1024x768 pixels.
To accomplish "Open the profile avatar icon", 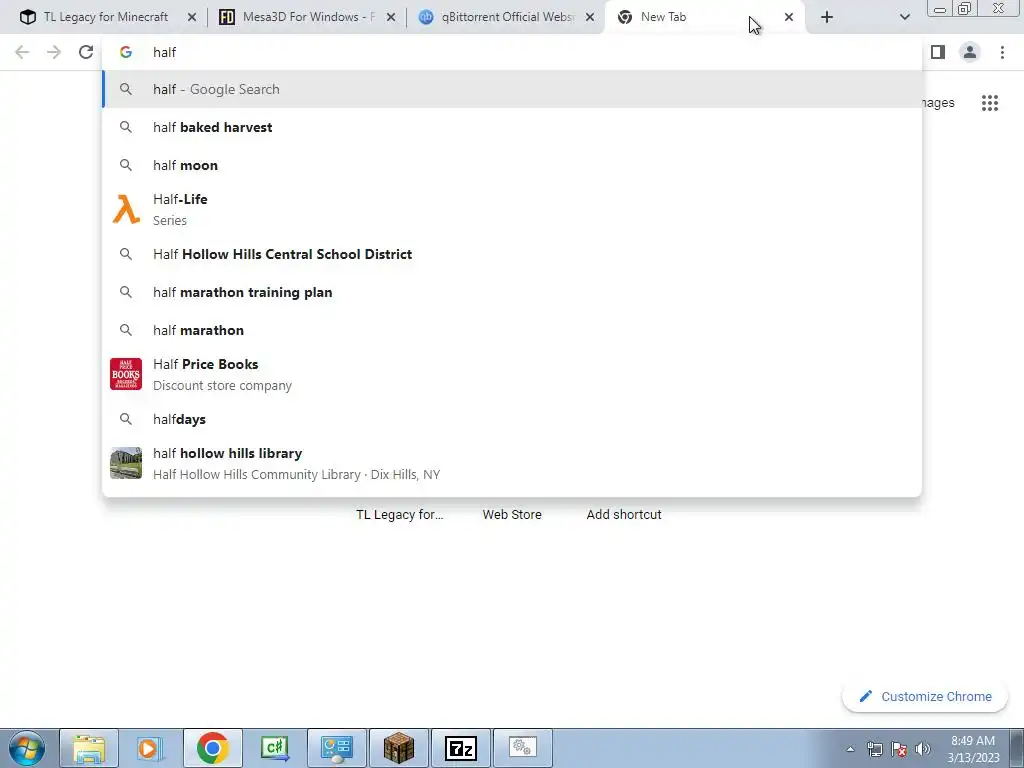I will [970, 52].
